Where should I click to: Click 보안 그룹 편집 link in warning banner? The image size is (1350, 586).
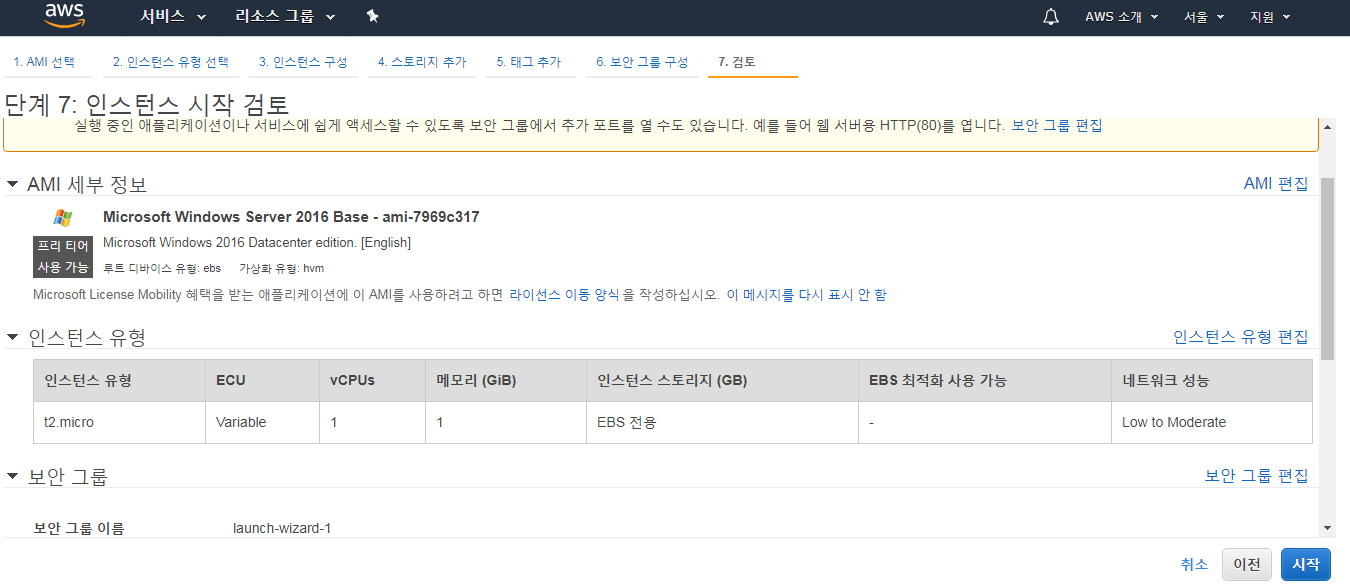click(1057, 125)
